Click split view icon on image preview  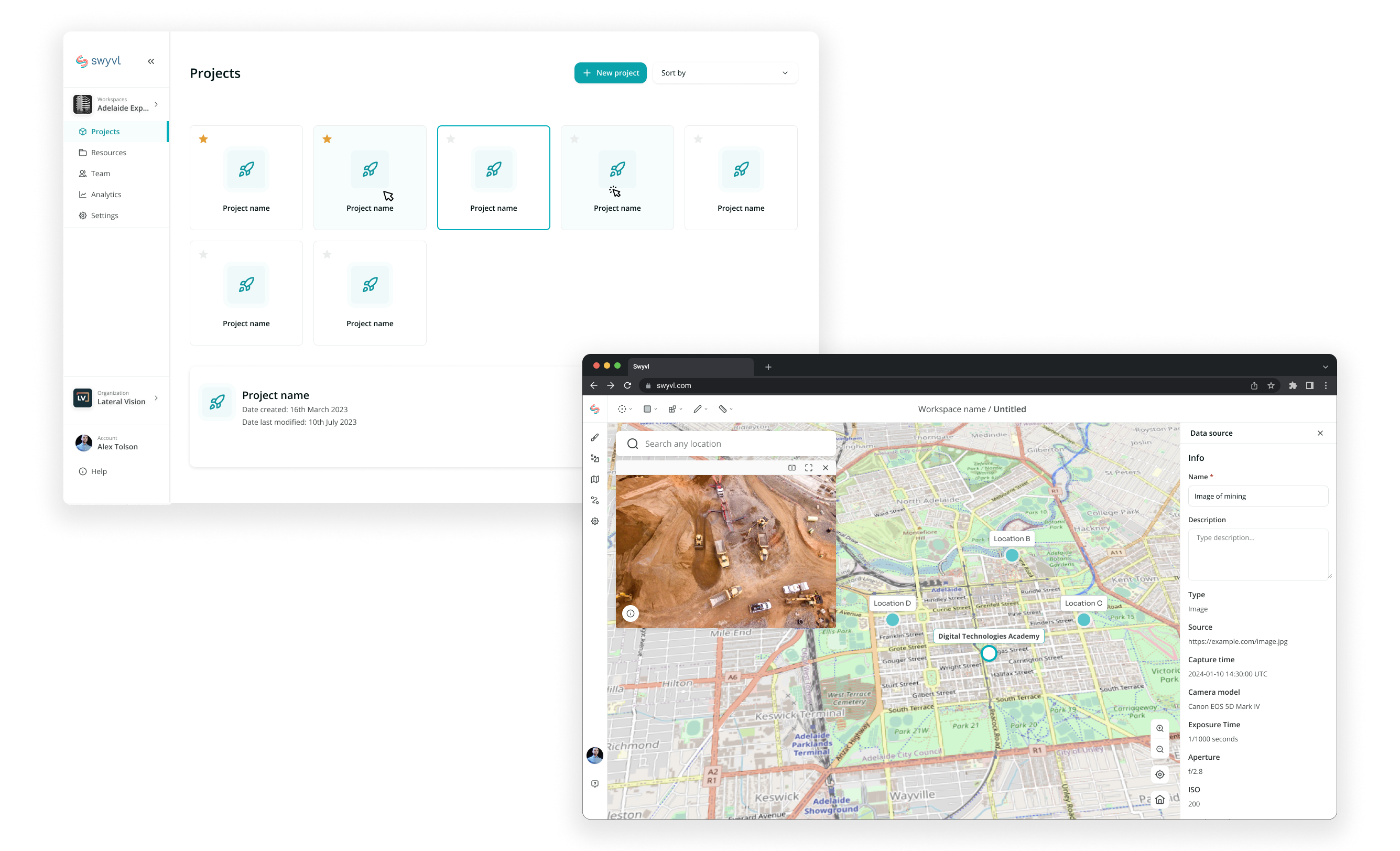coord(791,468)
